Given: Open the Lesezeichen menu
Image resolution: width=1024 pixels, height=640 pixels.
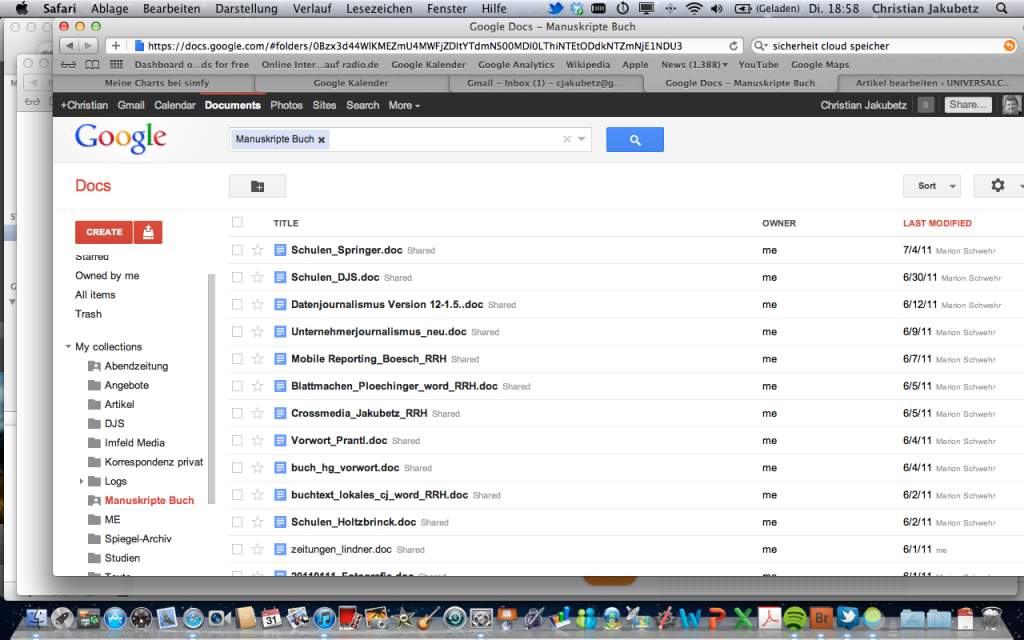Looking at the screenshot, I should tap(379, 8).
